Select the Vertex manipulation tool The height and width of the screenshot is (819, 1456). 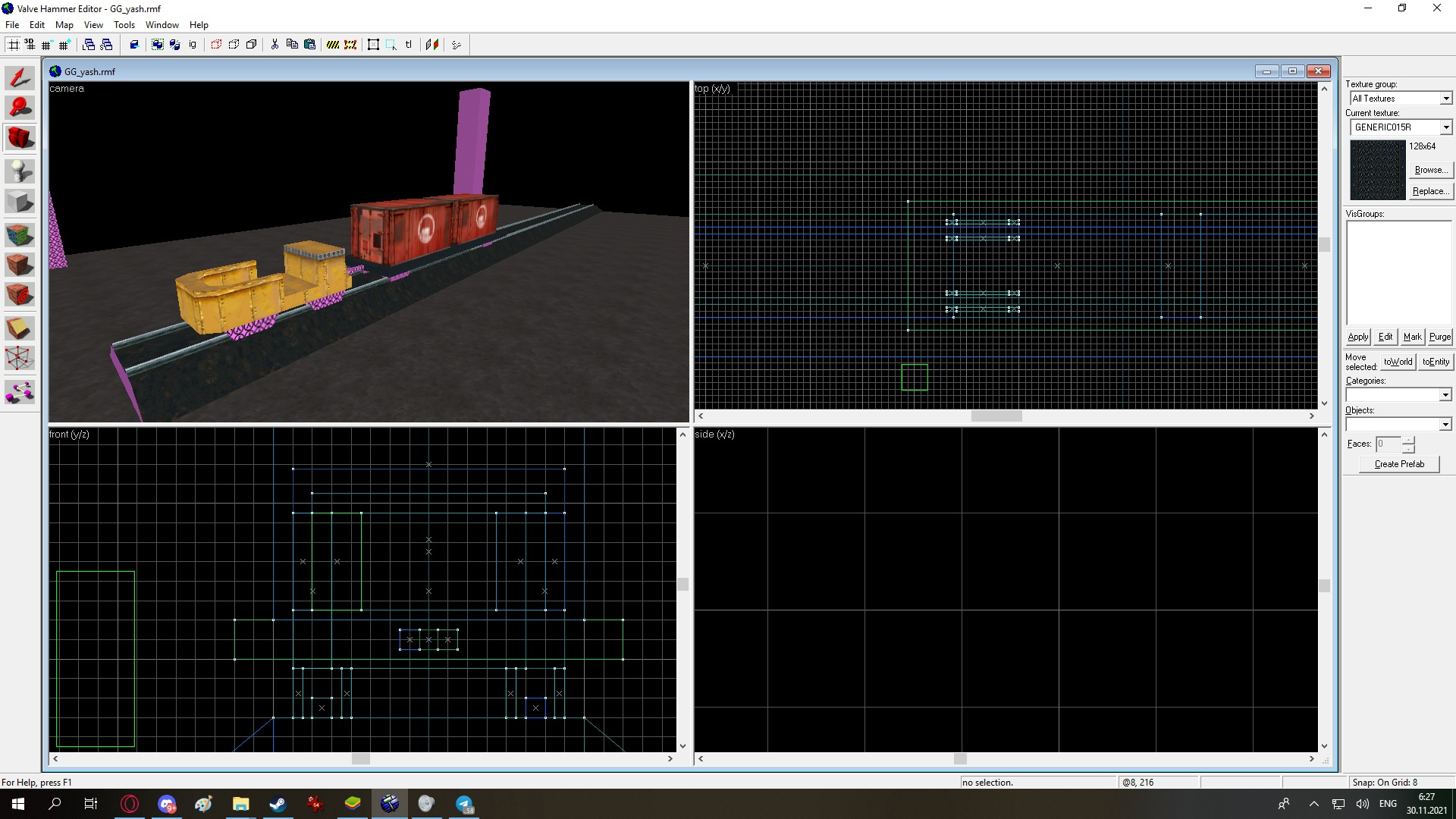click(20, 358)
